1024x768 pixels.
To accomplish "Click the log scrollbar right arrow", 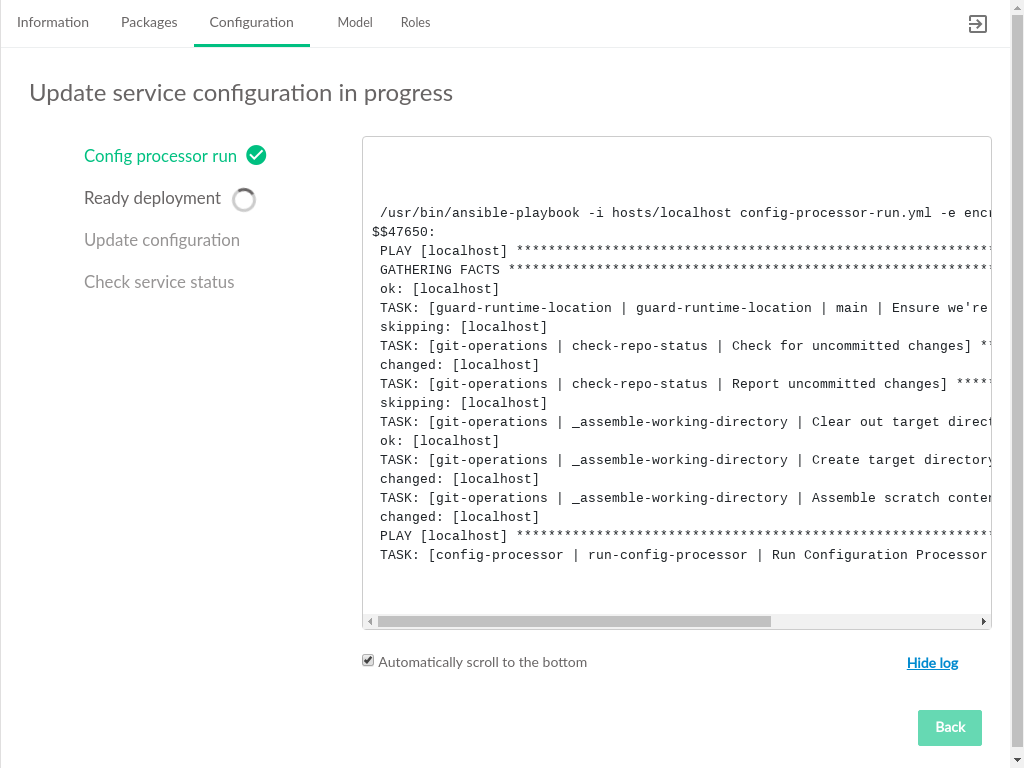I will click(984, 622).
